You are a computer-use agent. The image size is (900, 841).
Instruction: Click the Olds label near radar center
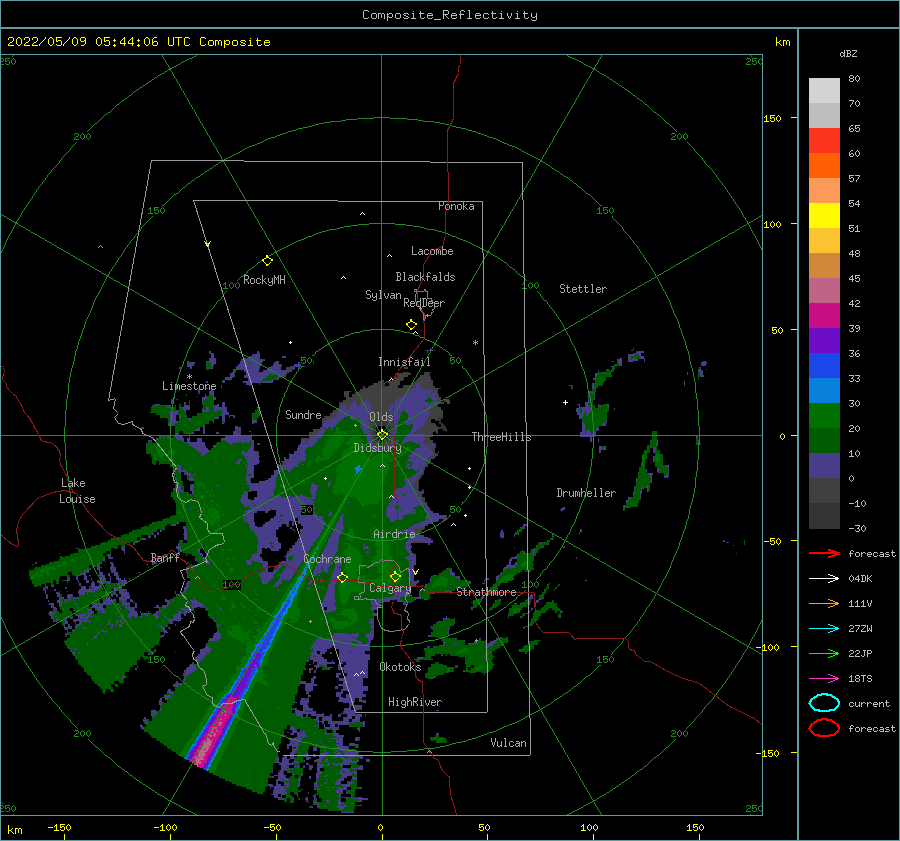click(x=381, y=417)
